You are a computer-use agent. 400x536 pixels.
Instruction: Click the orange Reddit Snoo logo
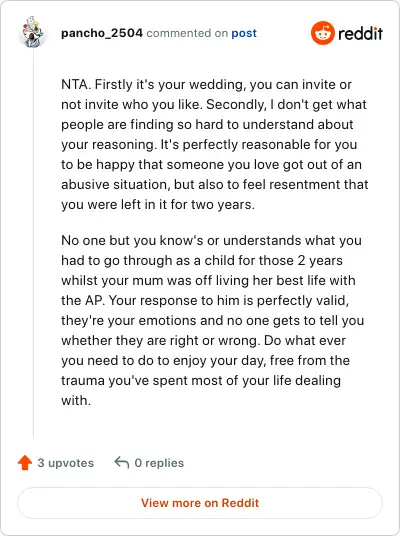322,33
